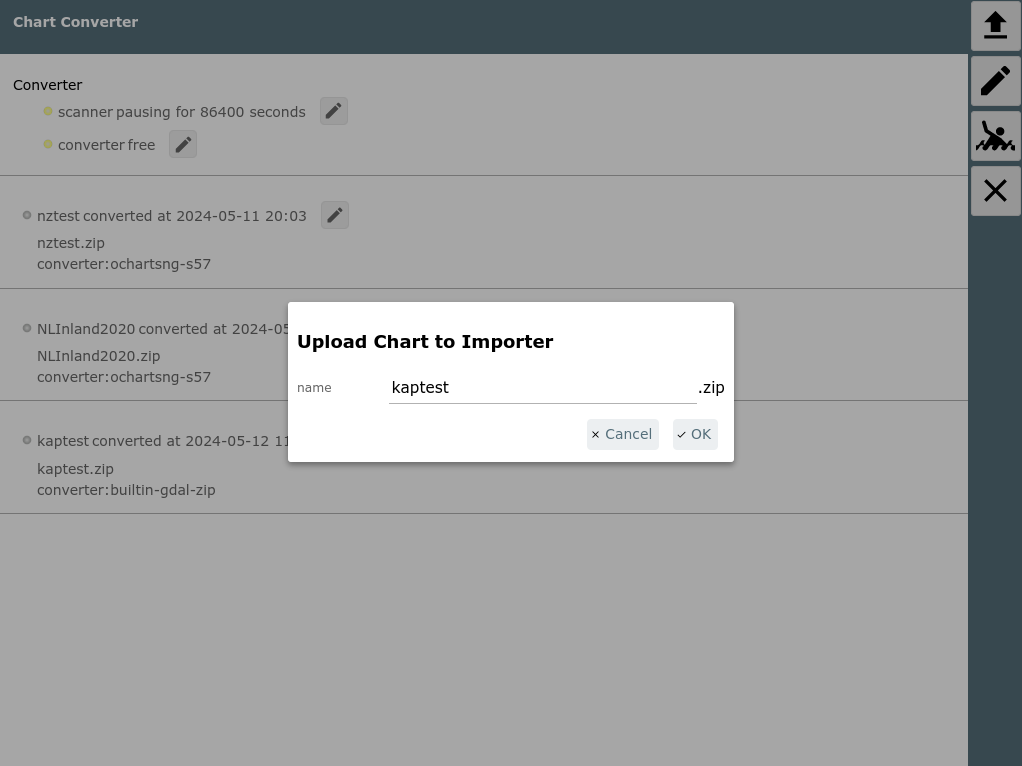Click kaptest.zip file name
This screenshot has width=1022, height=766.
coord(75,469)
